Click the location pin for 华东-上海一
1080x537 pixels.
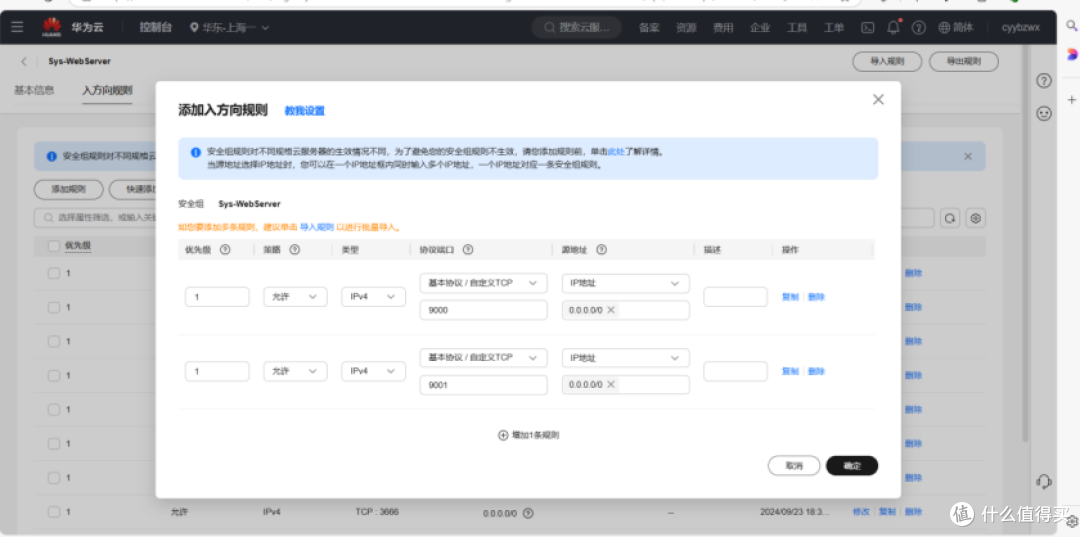[x=194, y=28]
